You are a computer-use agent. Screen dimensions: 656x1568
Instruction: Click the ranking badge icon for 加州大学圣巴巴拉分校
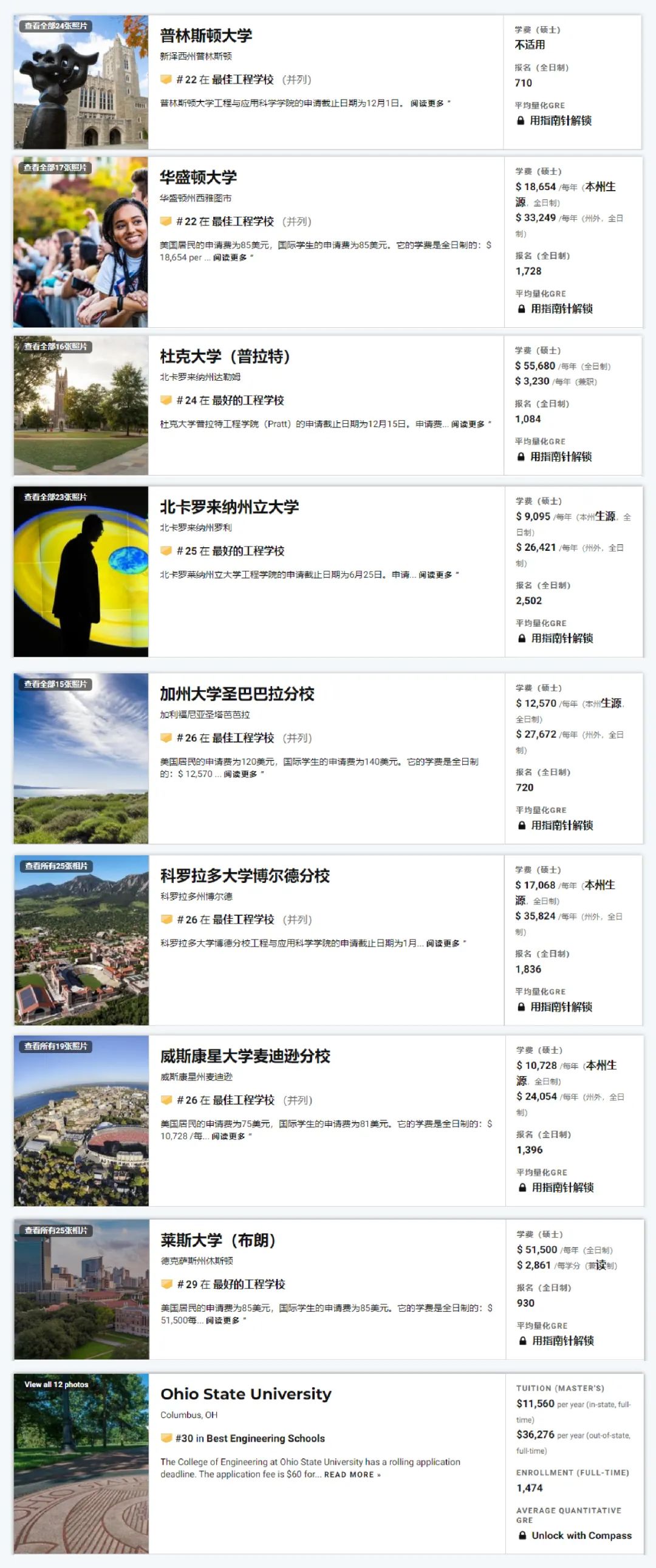[x=166, y=738]
